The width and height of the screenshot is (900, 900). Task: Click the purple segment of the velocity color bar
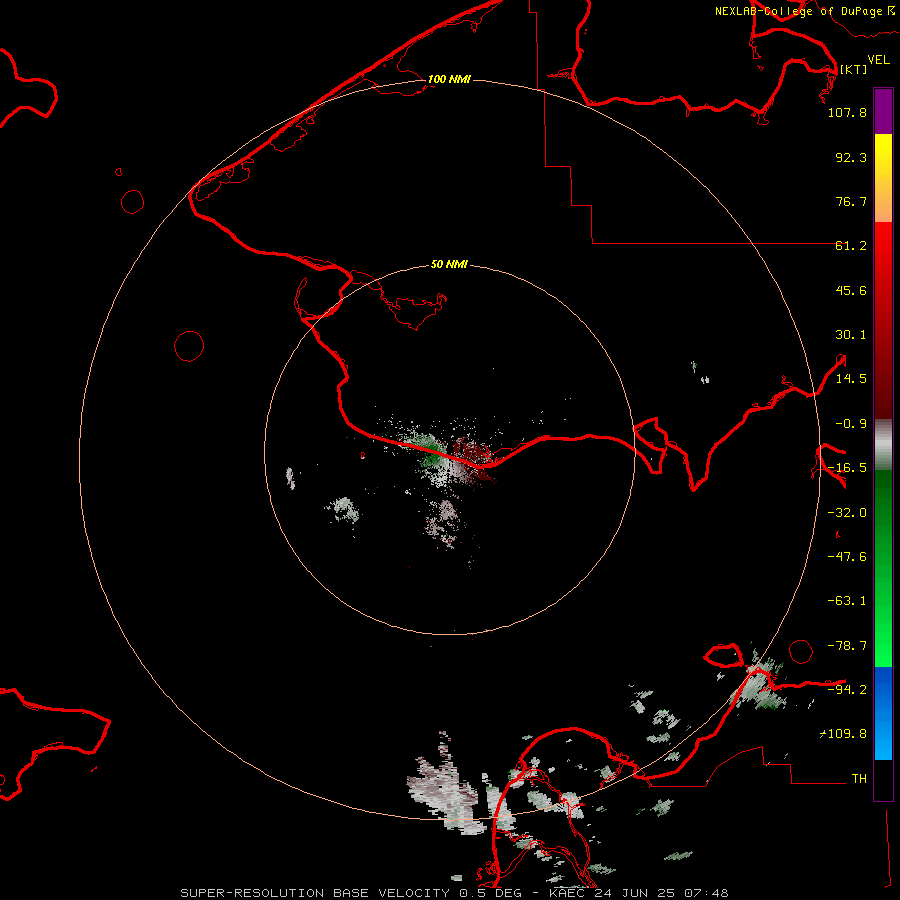tap(883, 111)
